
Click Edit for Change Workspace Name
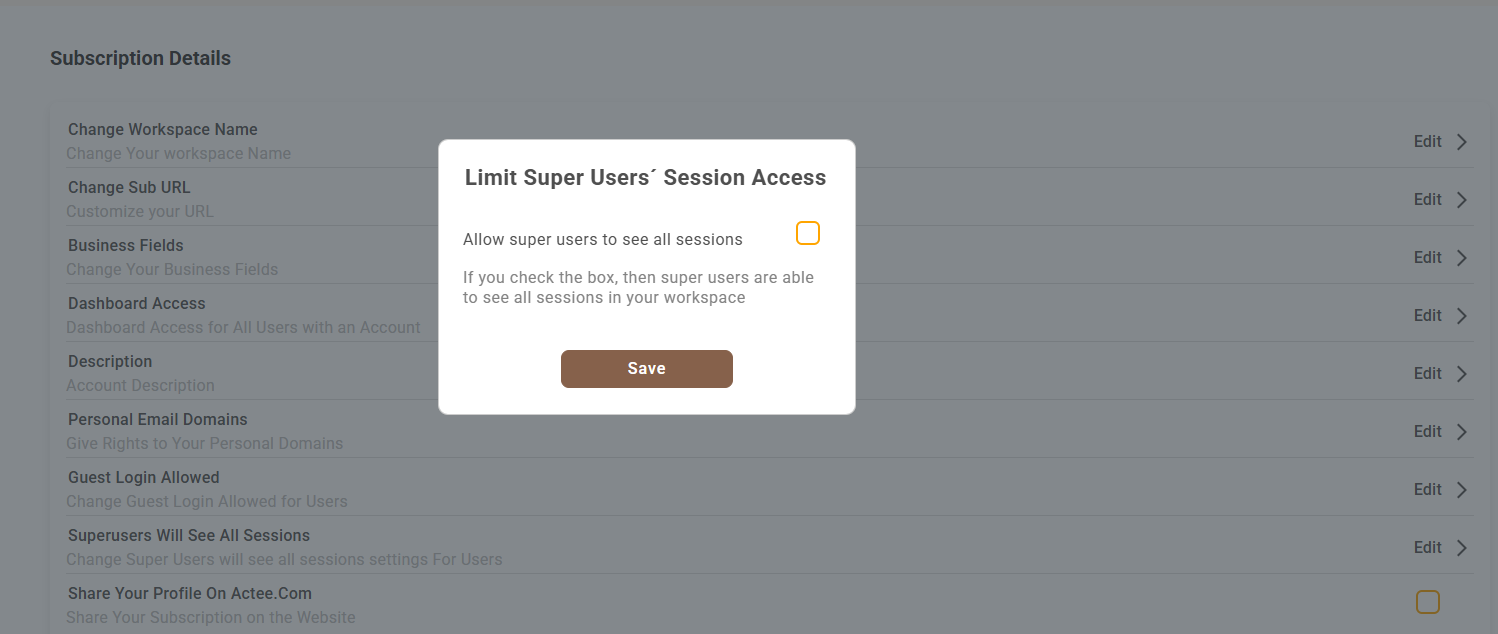[1427, 142]
